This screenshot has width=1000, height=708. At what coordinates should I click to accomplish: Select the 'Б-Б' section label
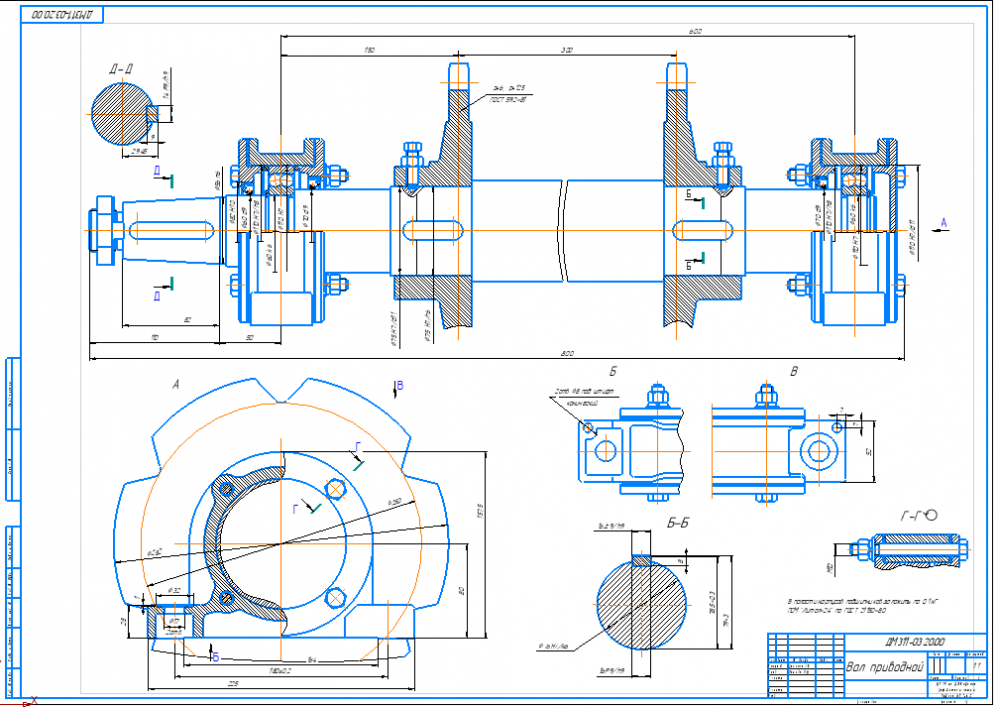[677, 523]
